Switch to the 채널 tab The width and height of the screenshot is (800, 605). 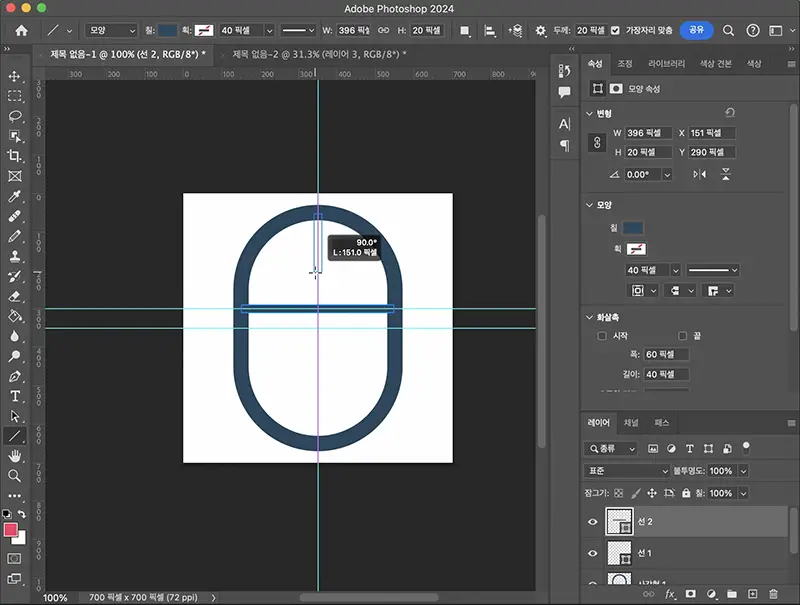tap(631, 423)
